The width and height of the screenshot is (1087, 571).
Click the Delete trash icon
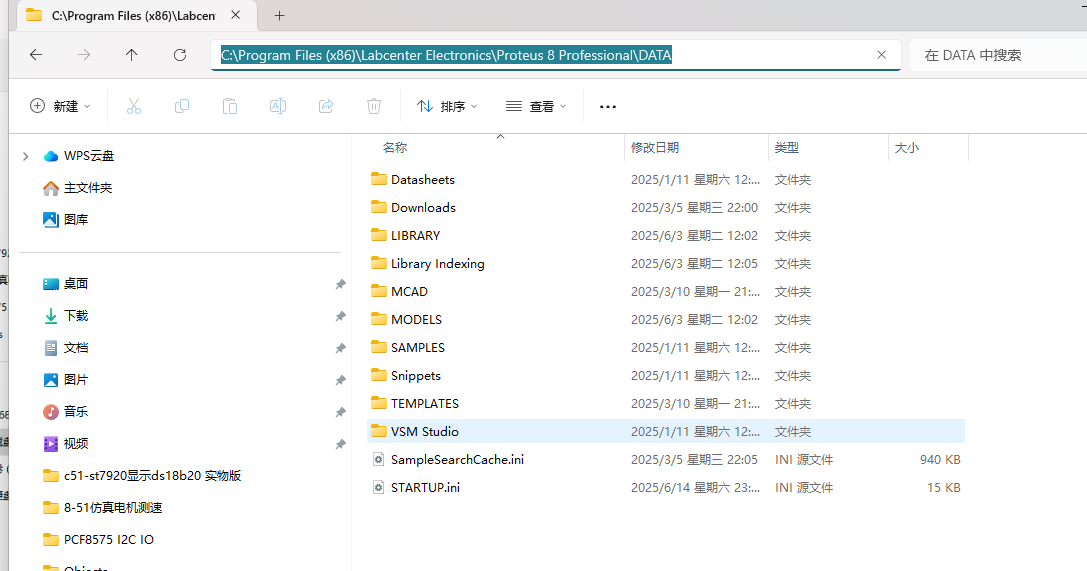(374, 106)
